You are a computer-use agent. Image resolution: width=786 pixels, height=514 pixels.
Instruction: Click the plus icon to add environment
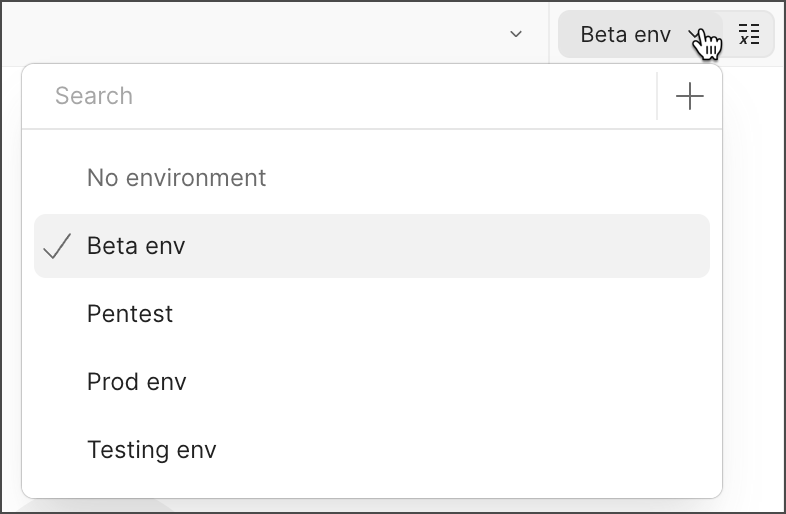coord(690,96)
